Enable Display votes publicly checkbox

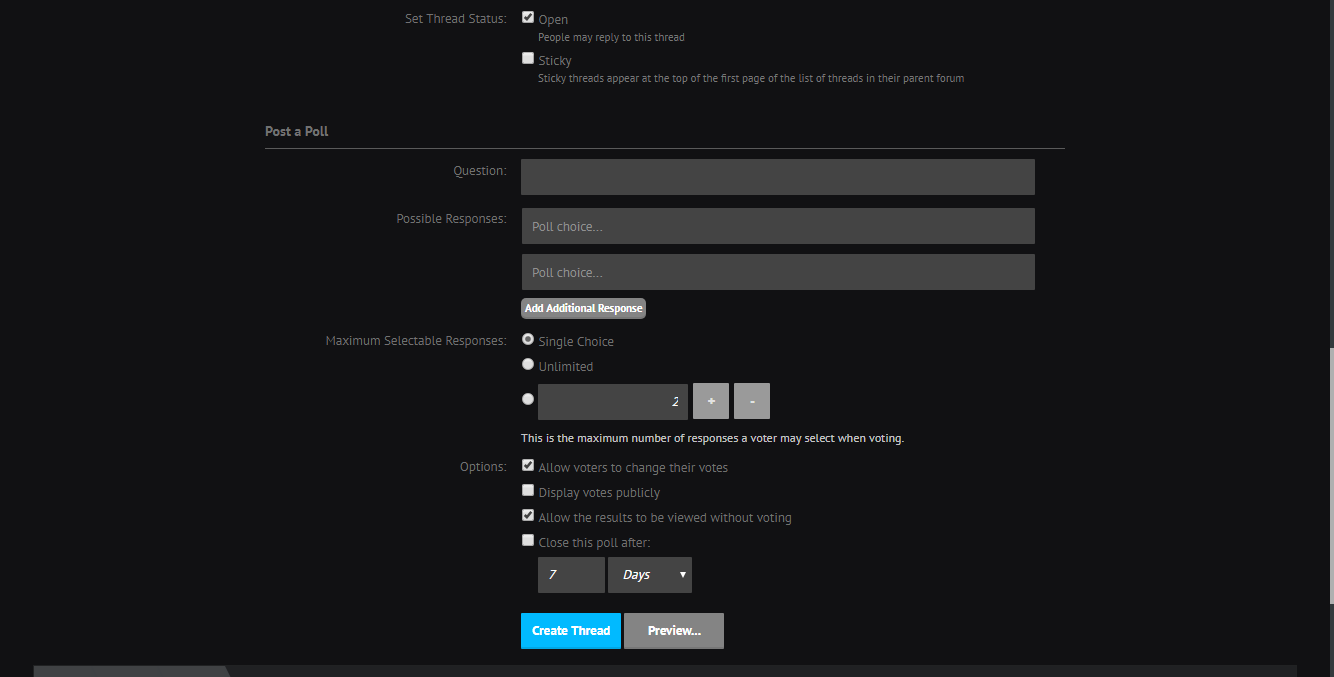(x=528, y=491)
